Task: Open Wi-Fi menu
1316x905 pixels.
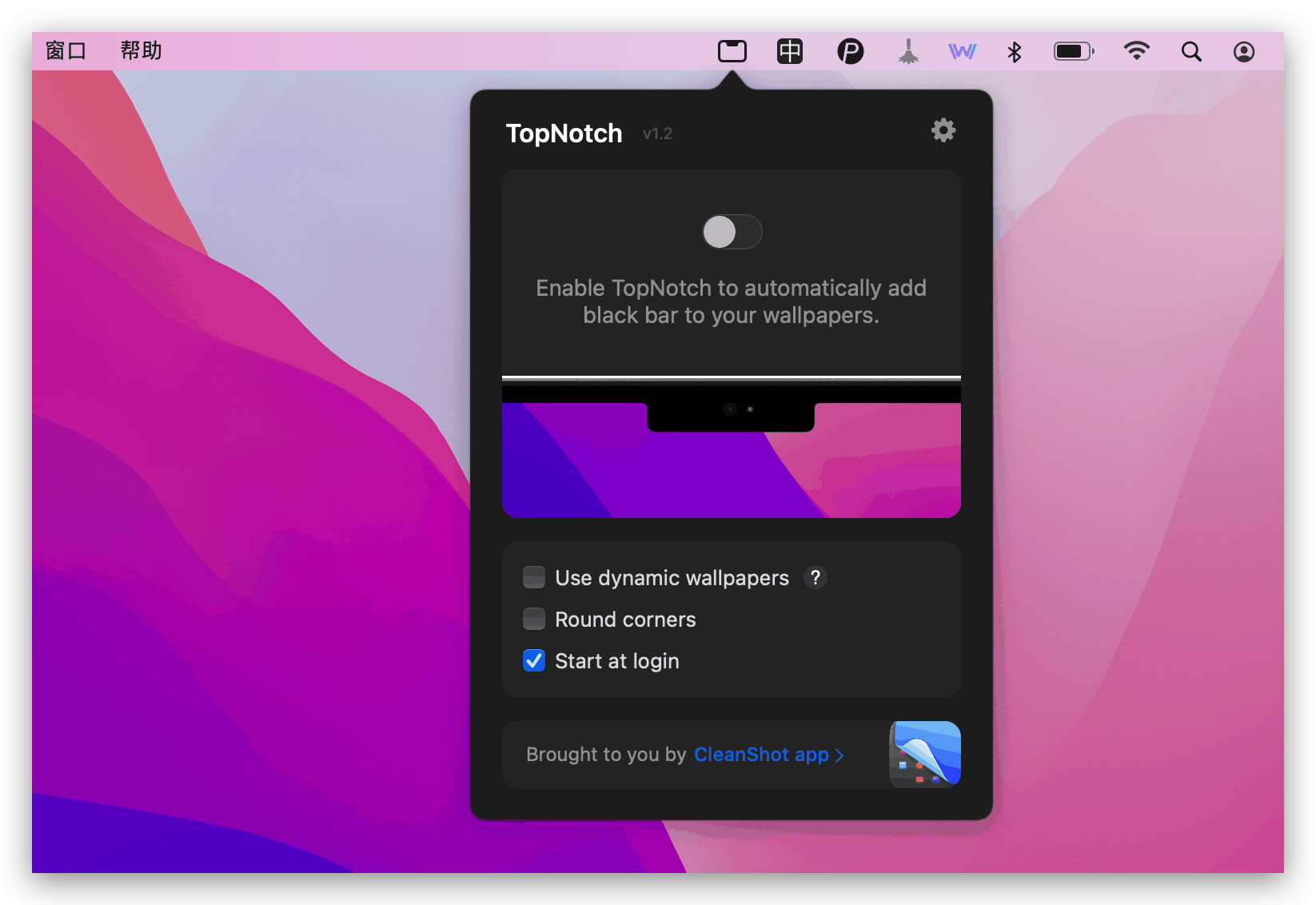Action: pyautogui.click(x=1136, y=51)
